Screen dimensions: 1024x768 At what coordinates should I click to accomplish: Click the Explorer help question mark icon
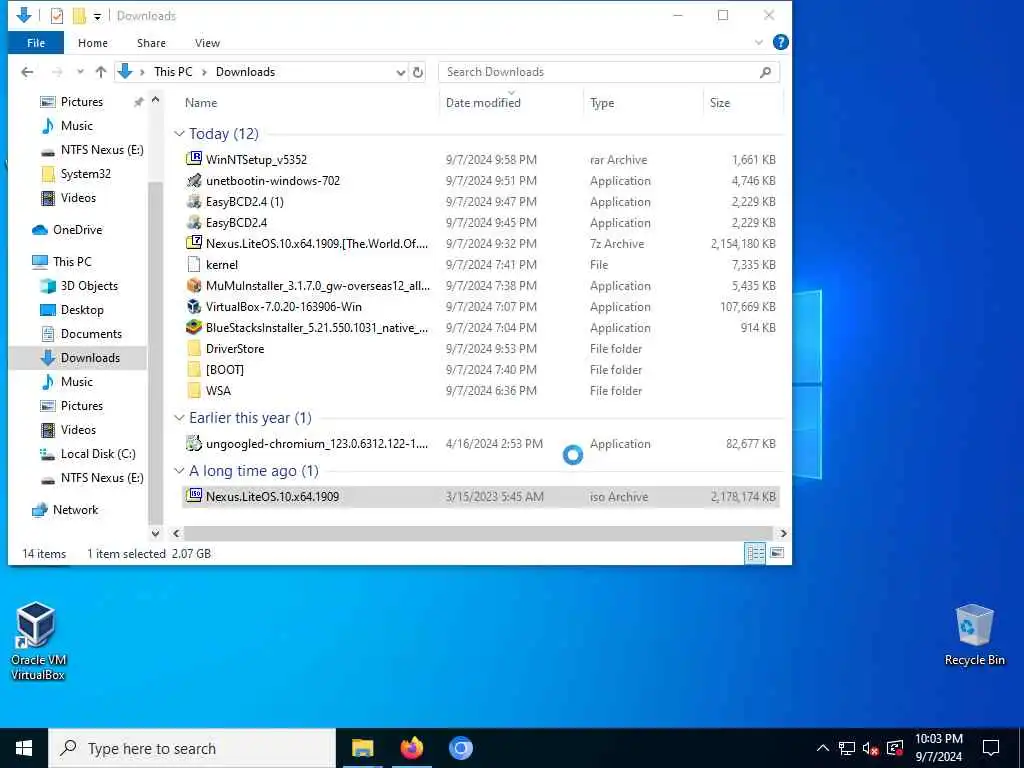[780, 42]
